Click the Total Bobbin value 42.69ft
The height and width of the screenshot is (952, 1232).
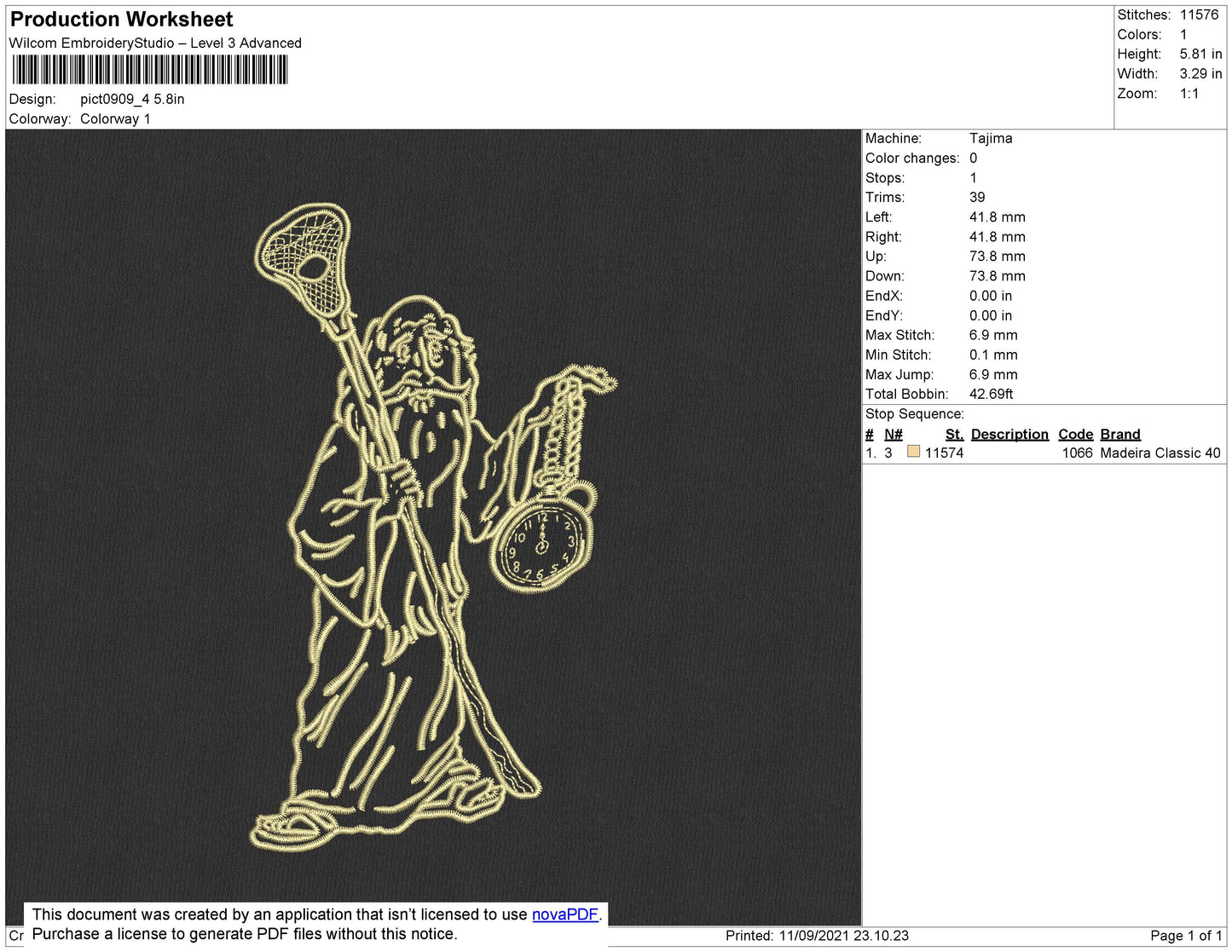992,394
